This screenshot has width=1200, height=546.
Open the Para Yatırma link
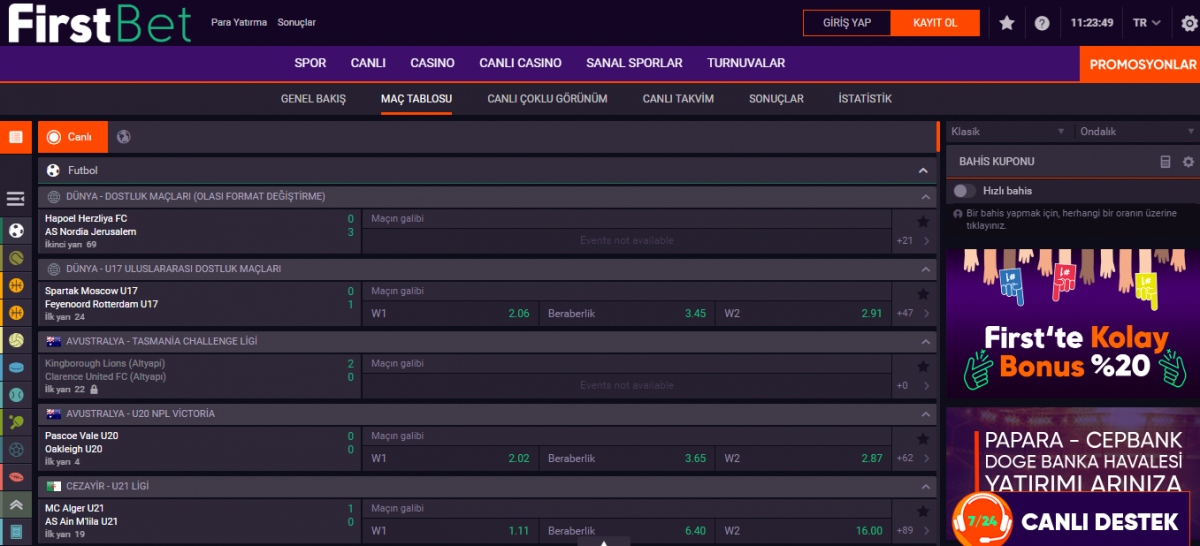(239, 22)
